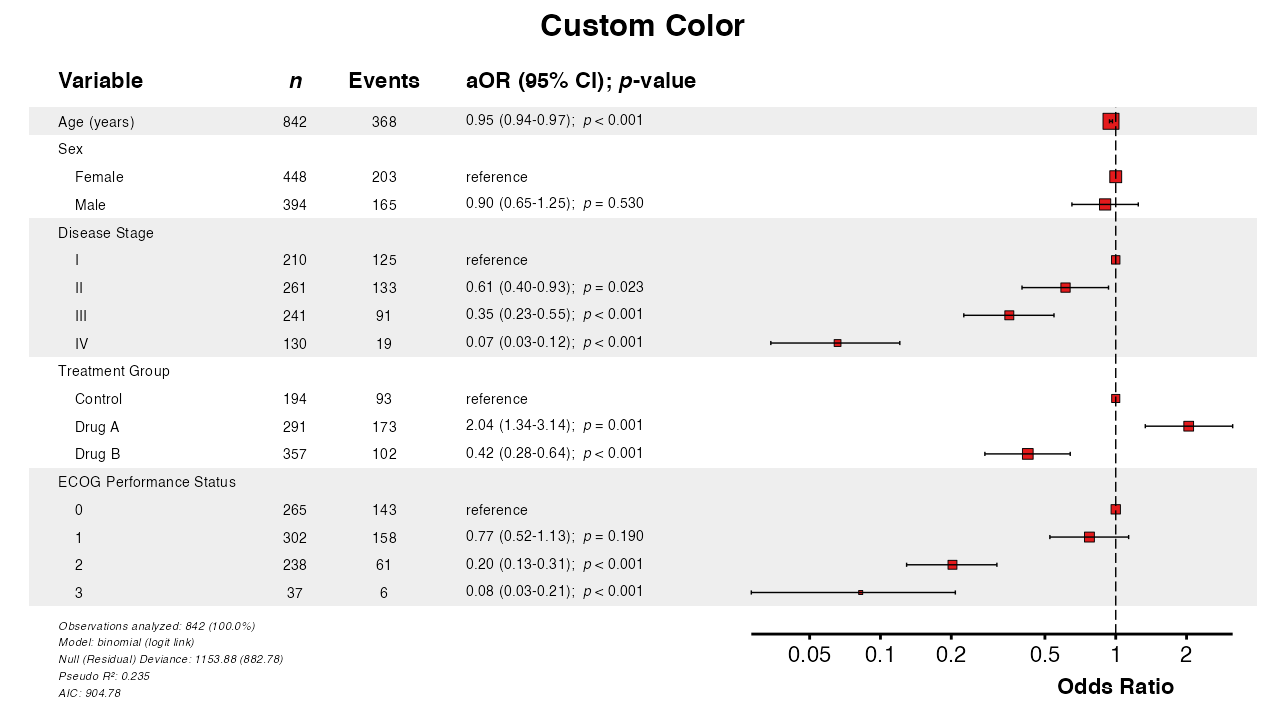This screenshot has height=720, width=1286.
Task: Click the Disease Stage group label
Action: click(x=105, y=233)
